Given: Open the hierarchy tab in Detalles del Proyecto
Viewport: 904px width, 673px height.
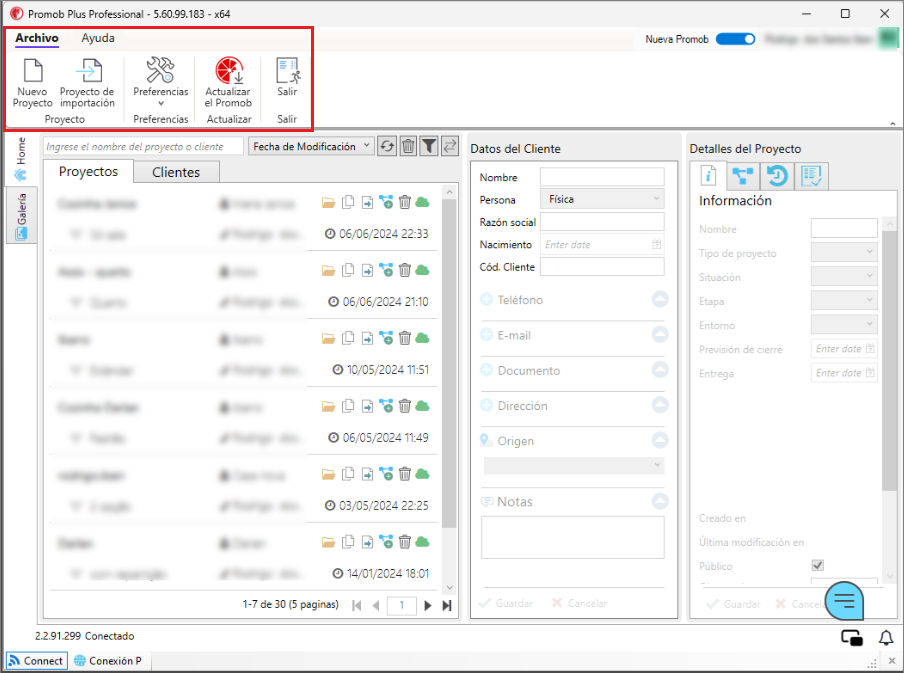Looking at the screenshot, I should 743,176.
